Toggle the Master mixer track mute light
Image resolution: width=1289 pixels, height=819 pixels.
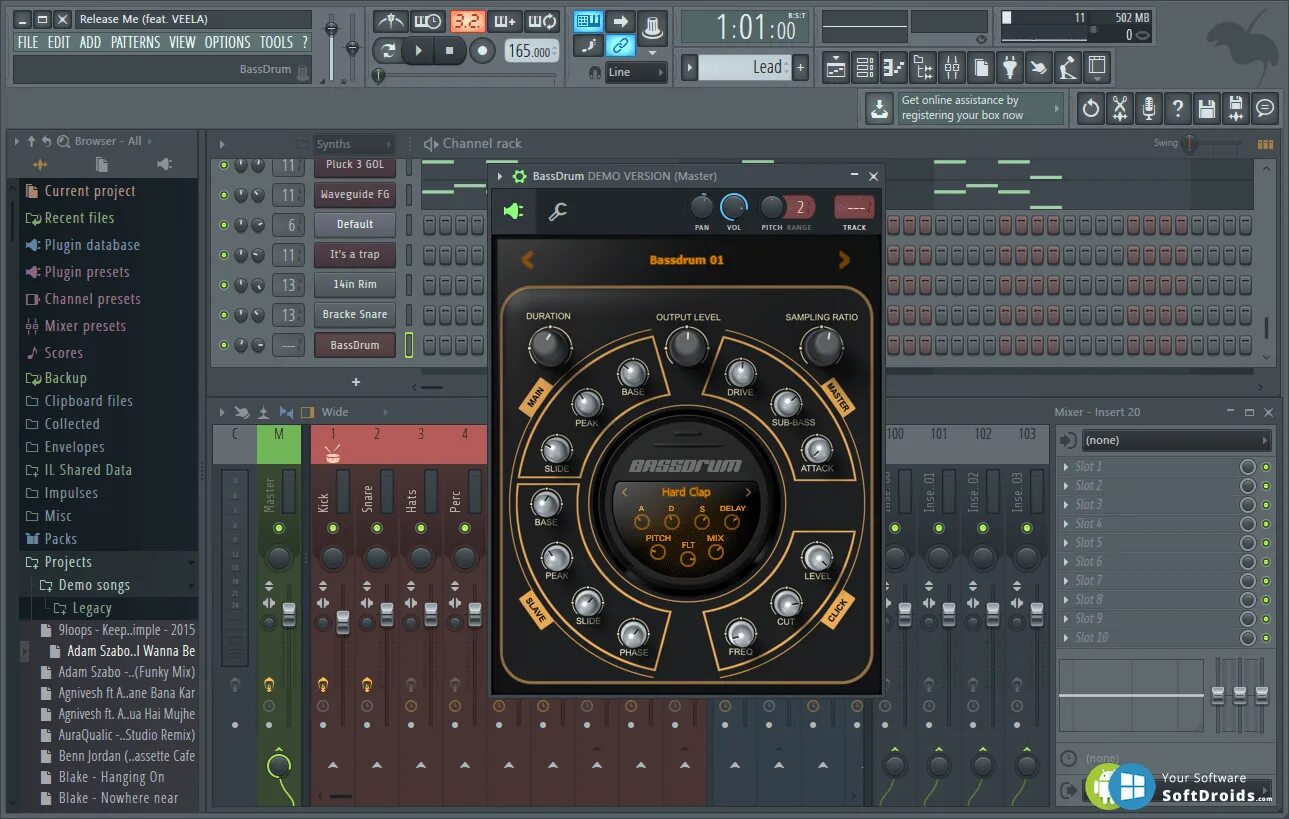(x=279, y=528)
